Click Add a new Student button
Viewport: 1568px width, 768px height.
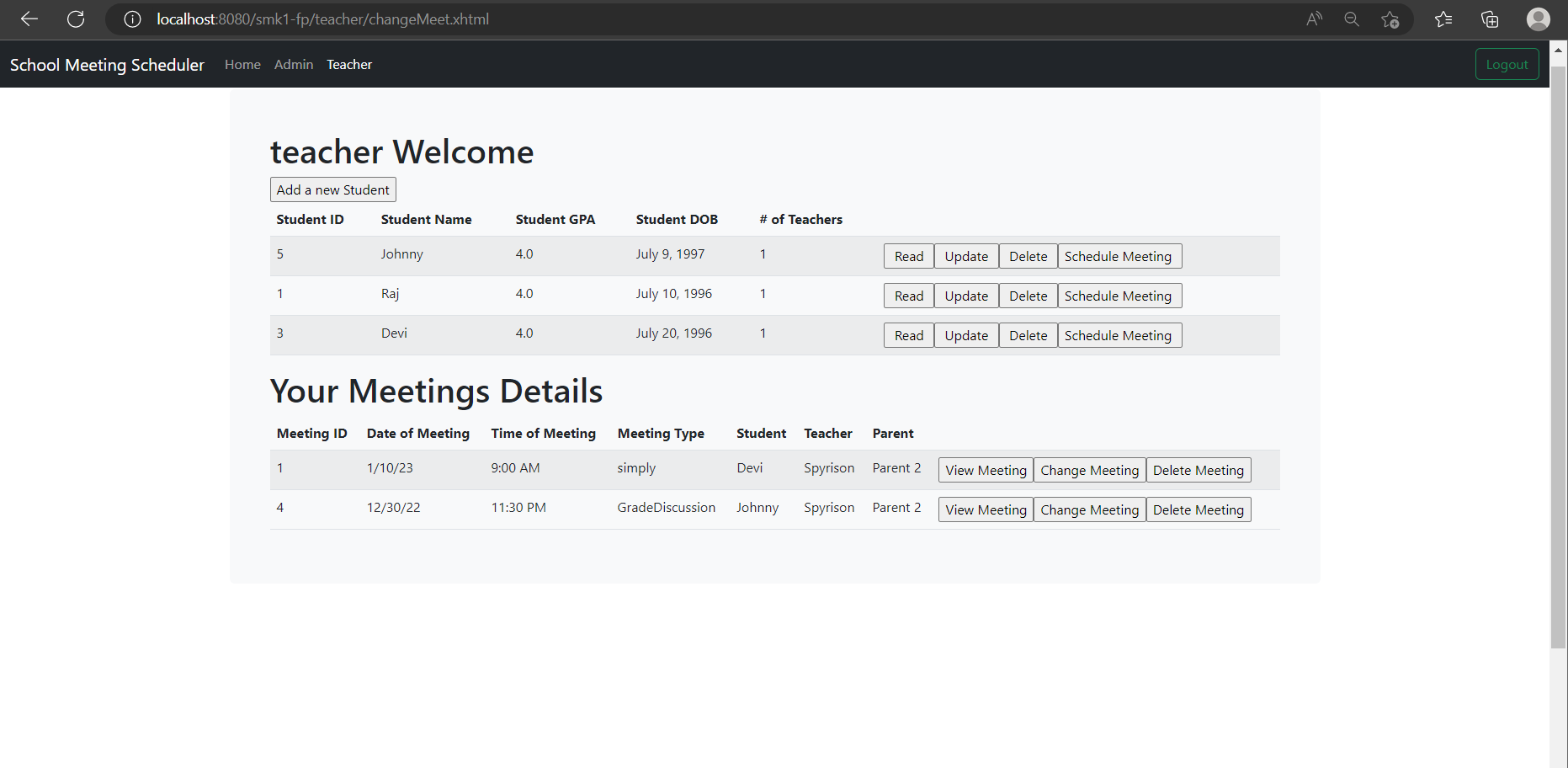click(x=333, y=189)
